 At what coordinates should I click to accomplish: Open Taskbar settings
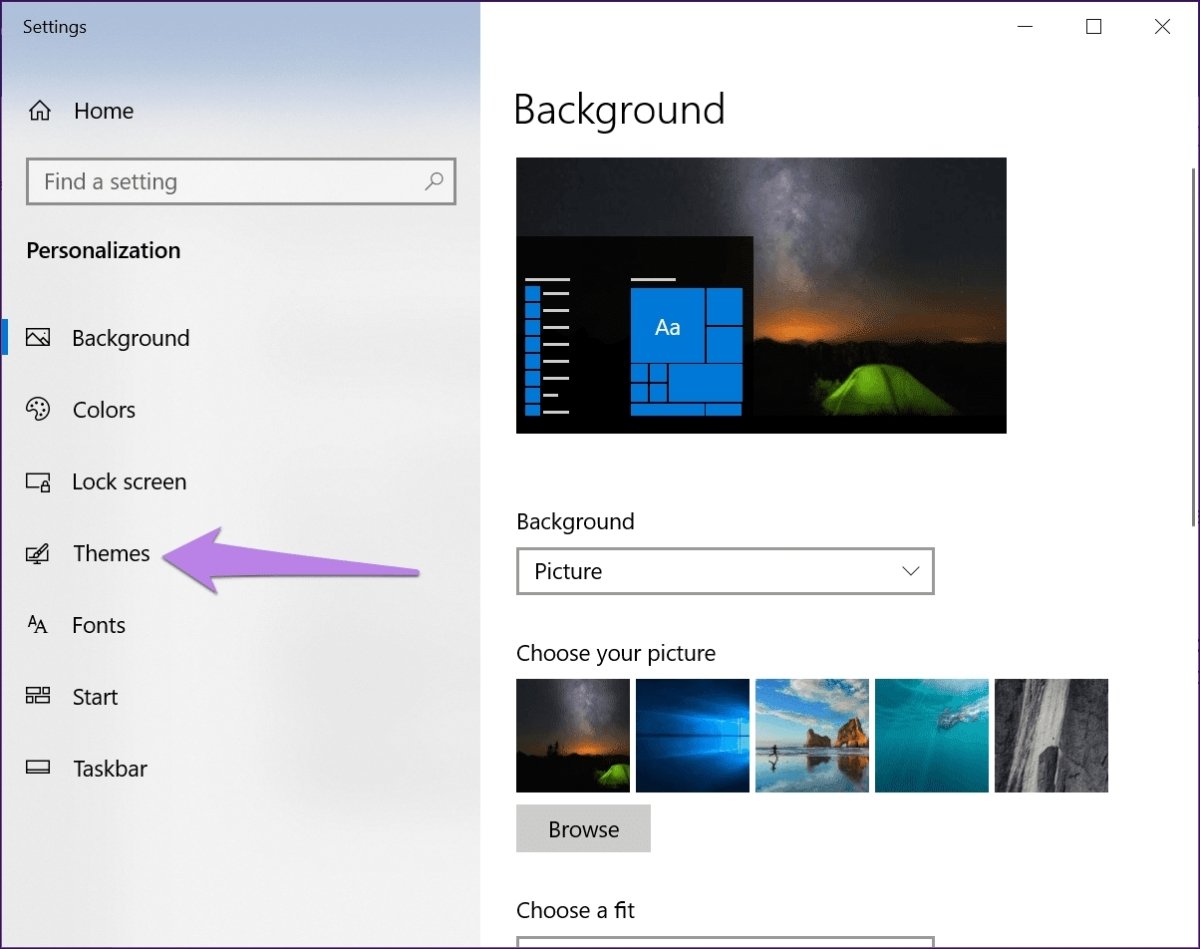click(110, 769)
